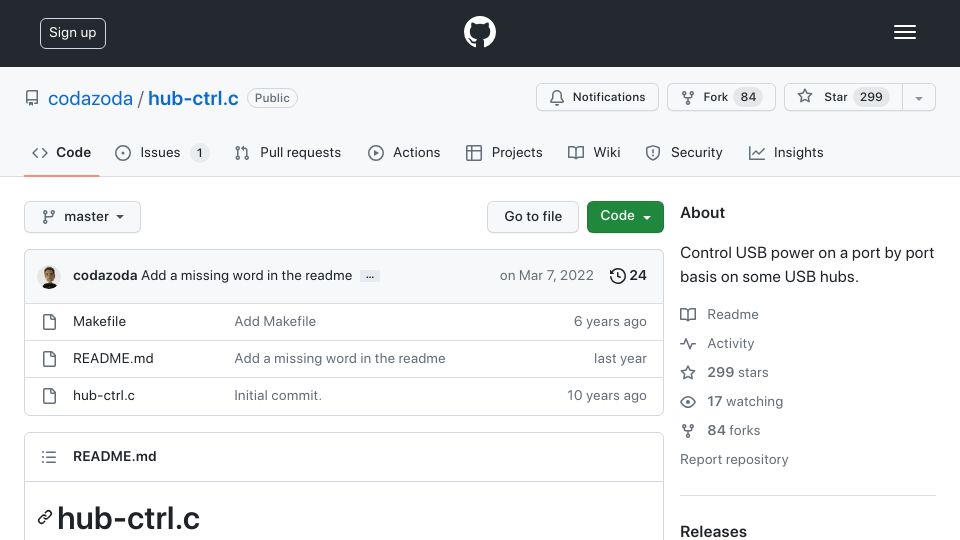This screenshot has width=960, height=540.
Task: Open the hub-ctrl.c repository name link
Action: pos(193,98)
